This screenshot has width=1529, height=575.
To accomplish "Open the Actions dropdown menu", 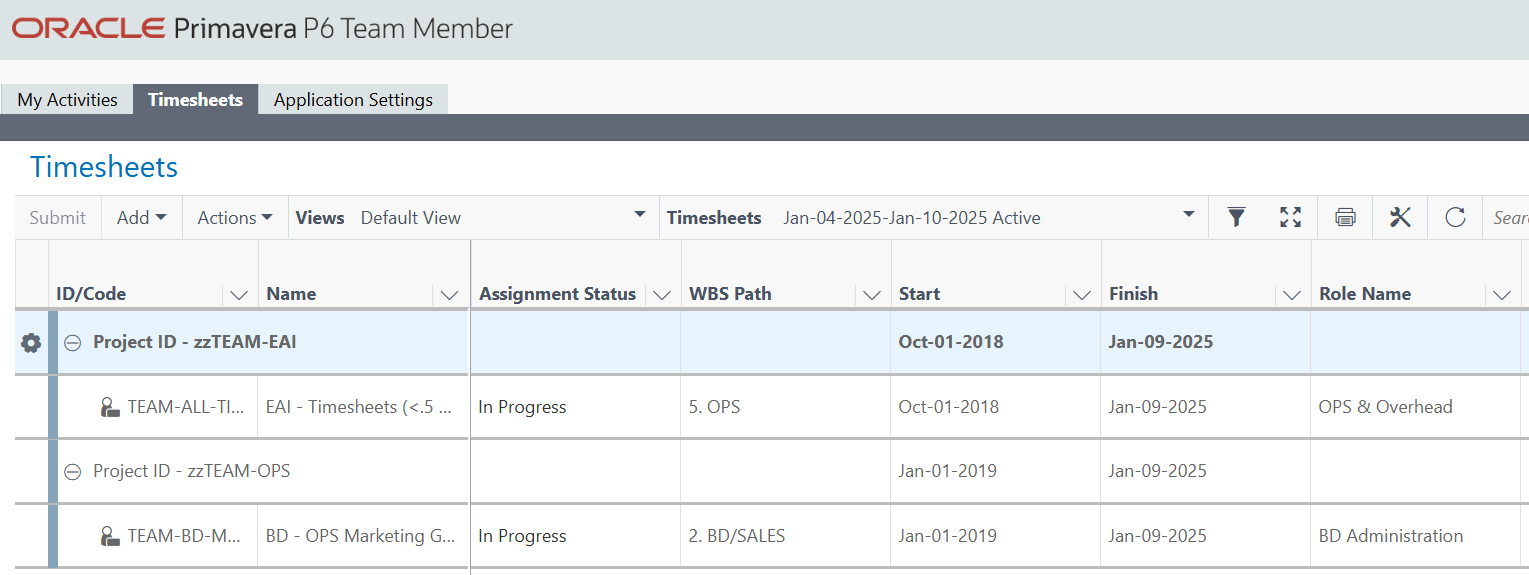I will (235, 217).
